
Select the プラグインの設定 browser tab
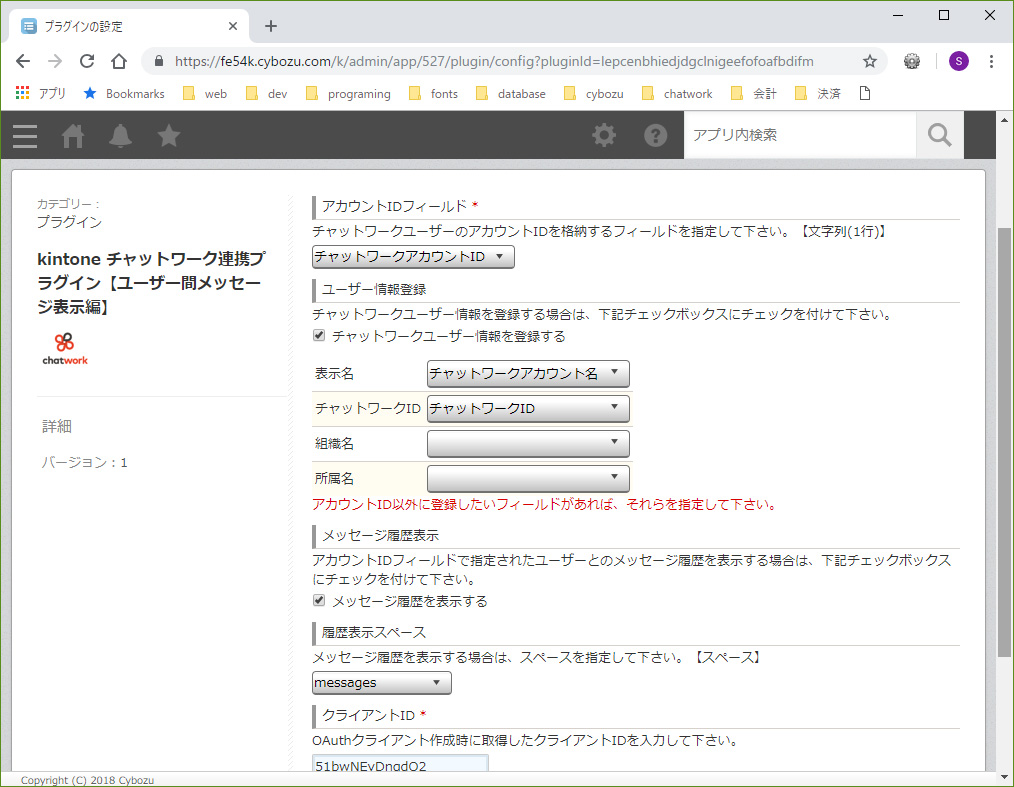(x=129, y=26)
